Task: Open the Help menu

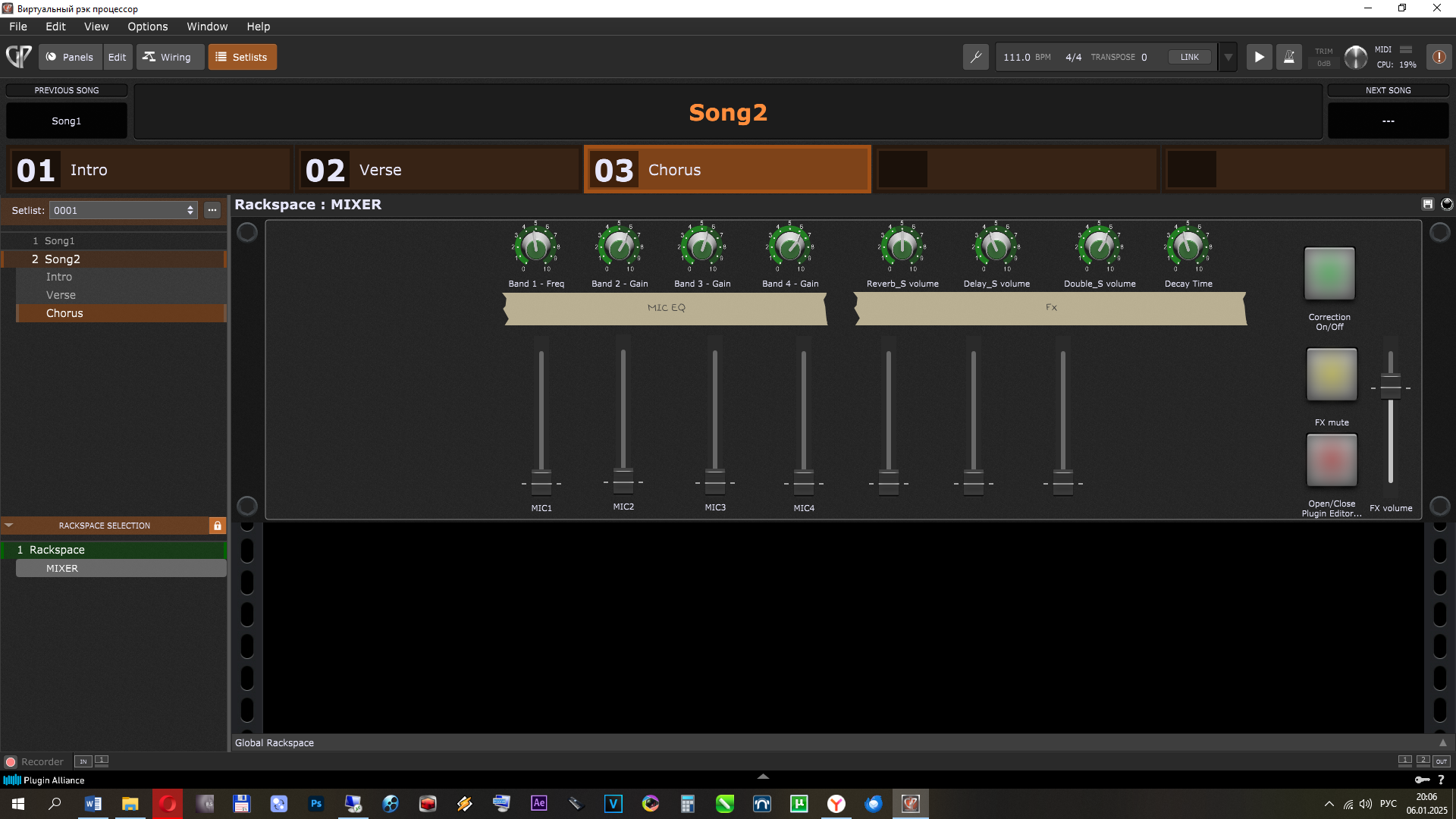Action: coord(259,27)
